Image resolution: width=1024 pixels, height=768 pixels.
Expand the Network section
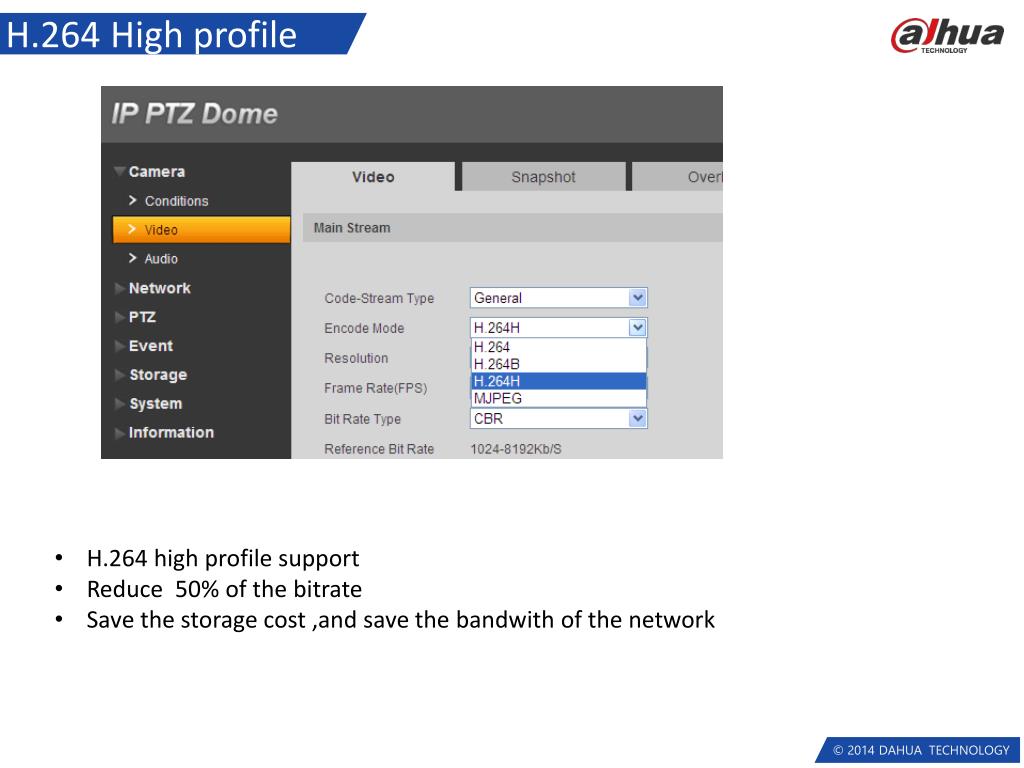pyautogui.click(x=153, y=288)
